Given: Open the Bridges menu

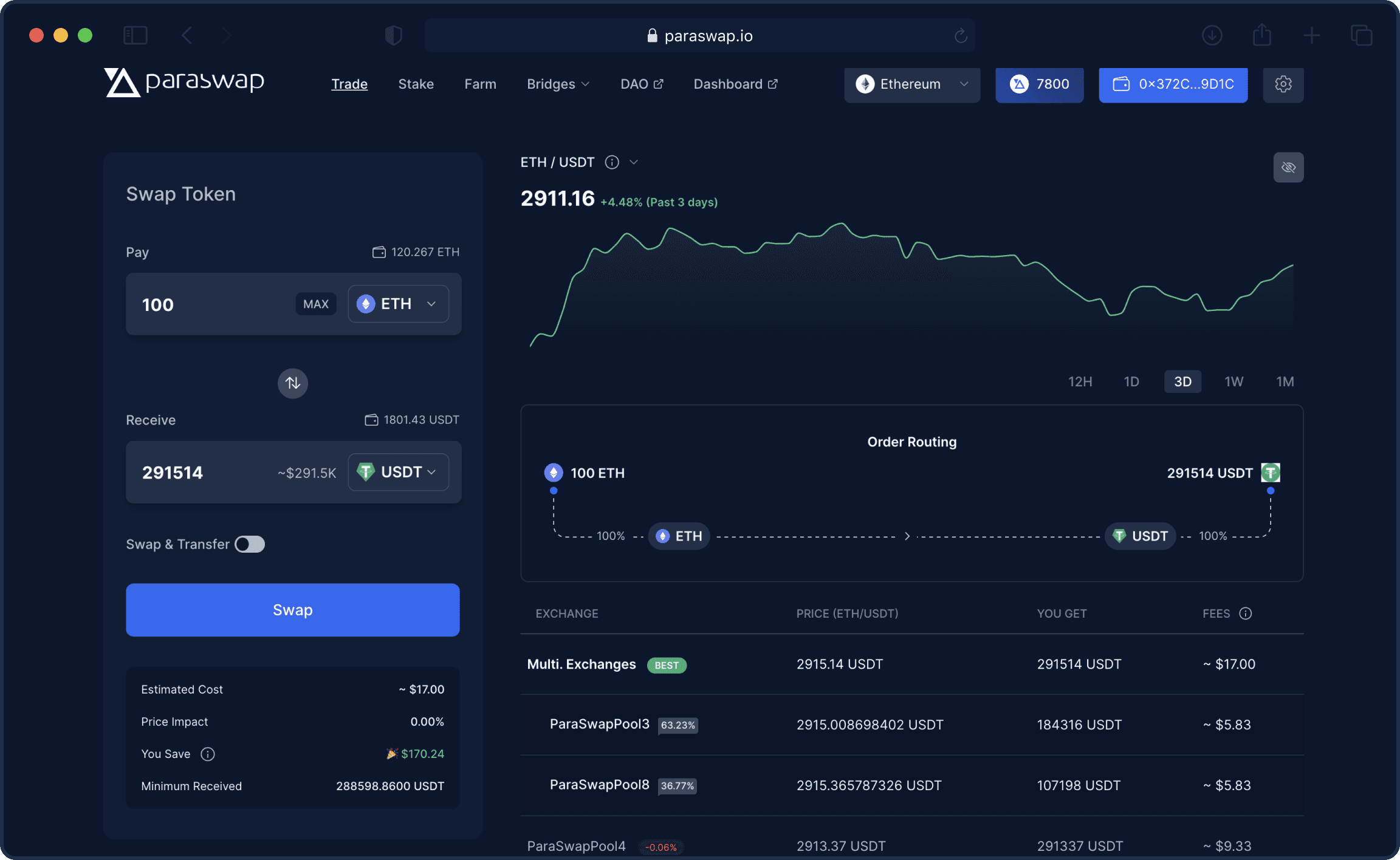Looking at the screenshot, I should [557, 84].
